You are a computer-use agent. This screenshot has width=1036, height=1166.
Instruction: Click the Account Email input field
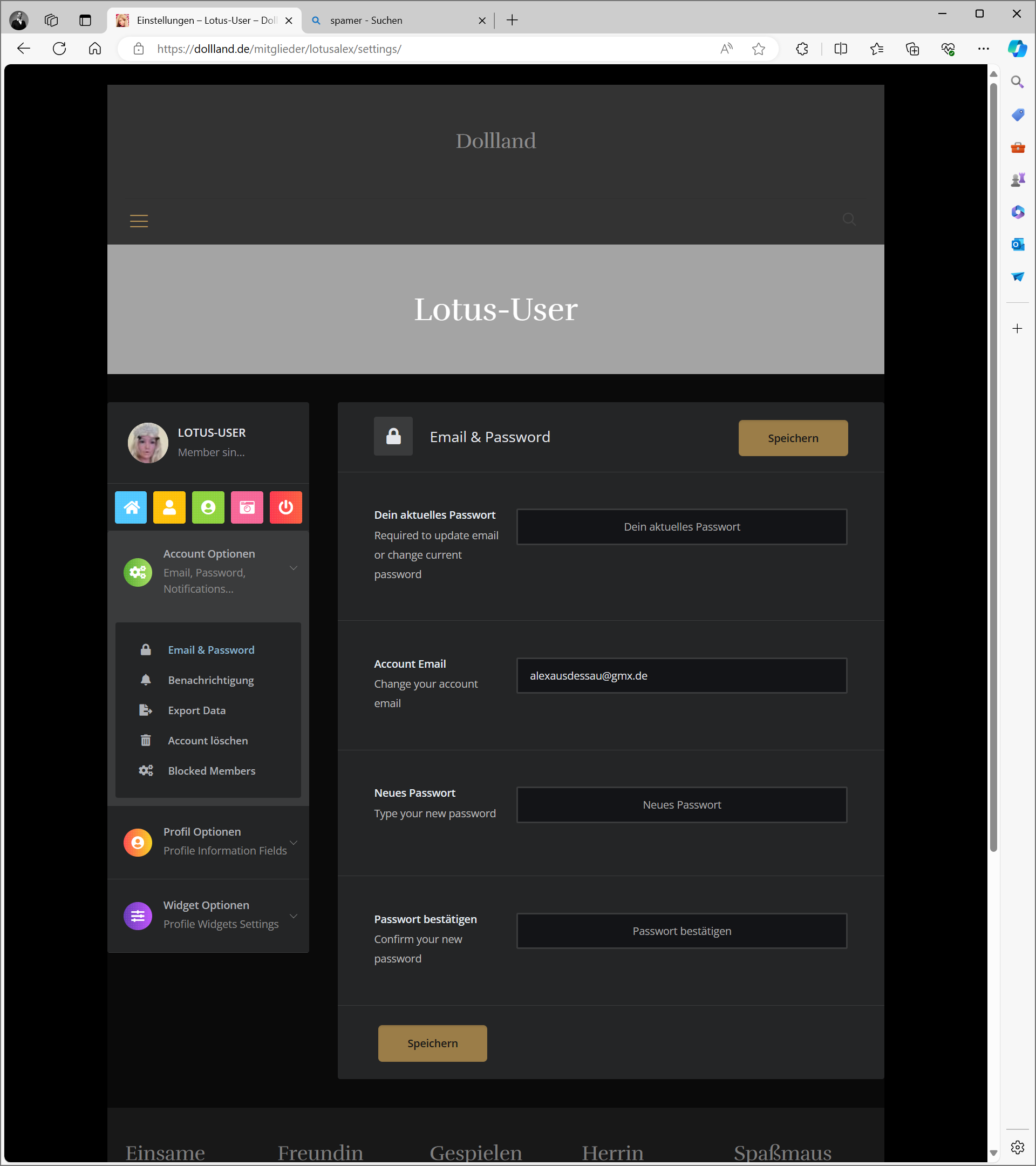681,675
